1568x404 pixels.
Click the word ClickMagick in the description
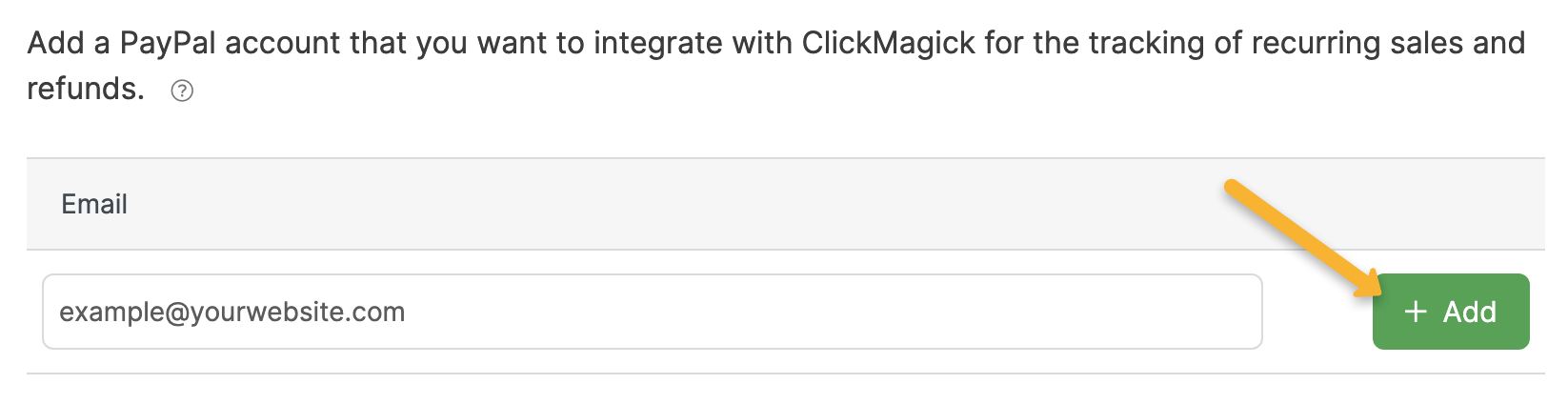pyautogui.click(x=889, y=44)
